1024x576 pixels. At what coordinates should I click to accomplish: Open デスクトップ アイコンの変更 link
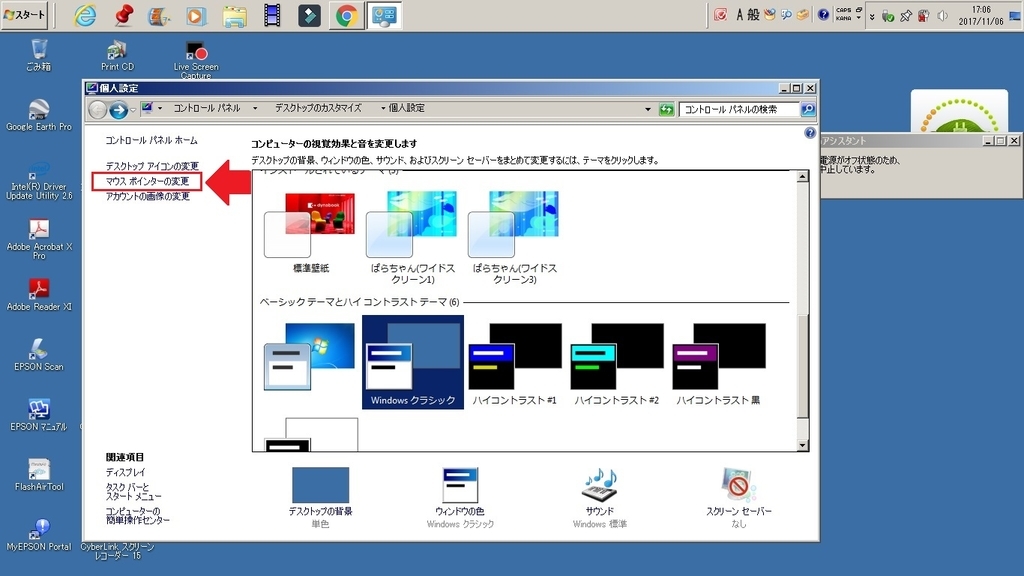[152, 167]
